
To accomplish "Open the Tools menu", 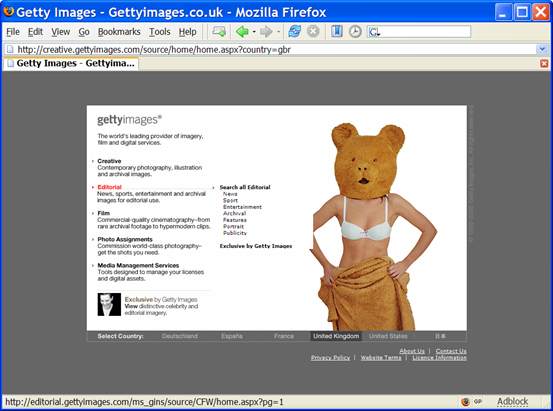I will [159, 32].
